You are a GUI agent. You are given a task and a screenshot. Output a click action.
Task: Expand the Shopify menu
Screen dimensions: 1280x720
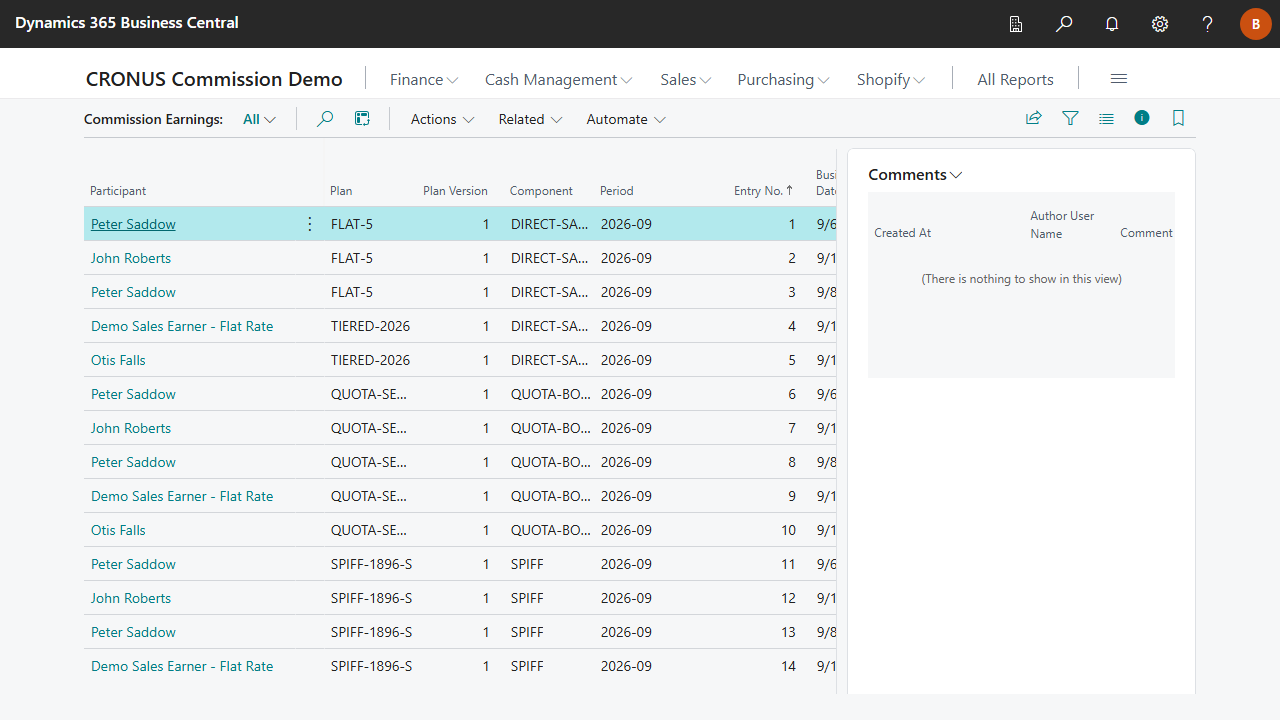pyautogui.click(x=891, y=79)
